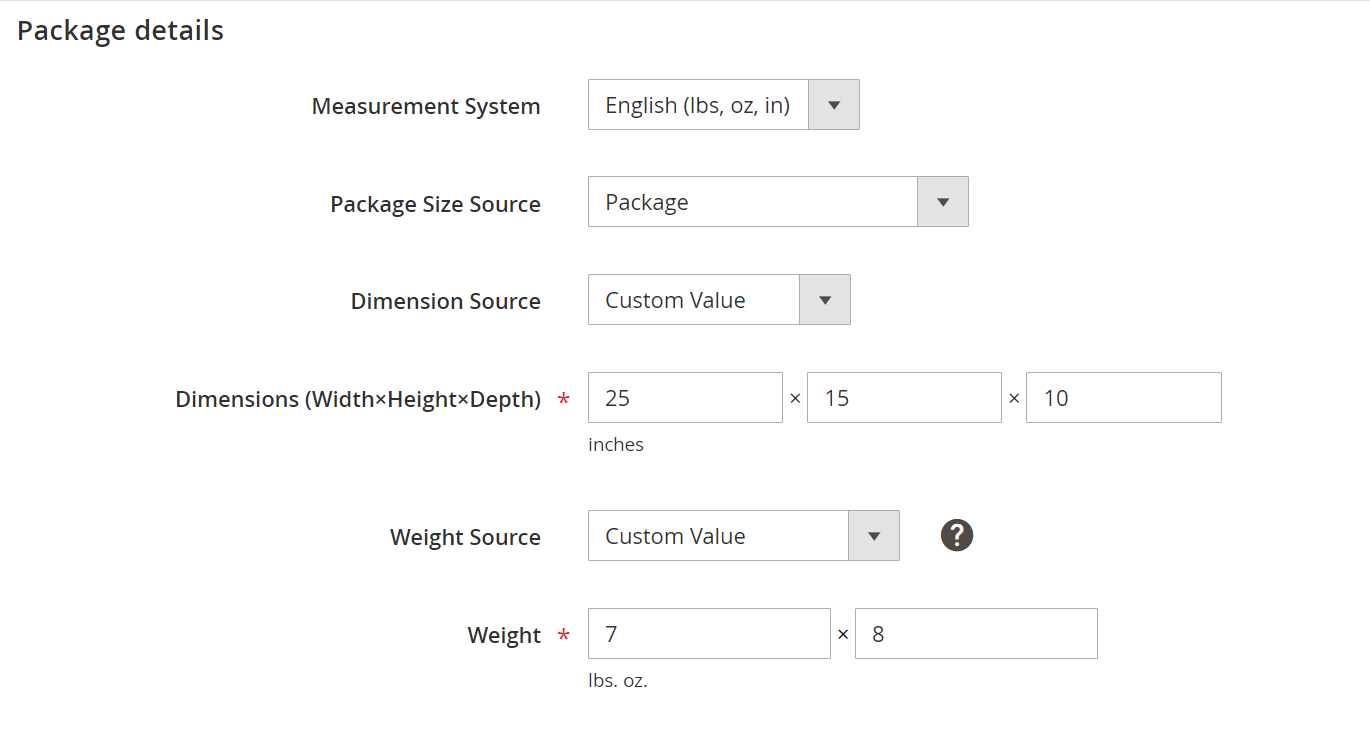Click the Package Size Source dropdown arrow
Viewport: 1370px width, 741px height.
point(943,201)
